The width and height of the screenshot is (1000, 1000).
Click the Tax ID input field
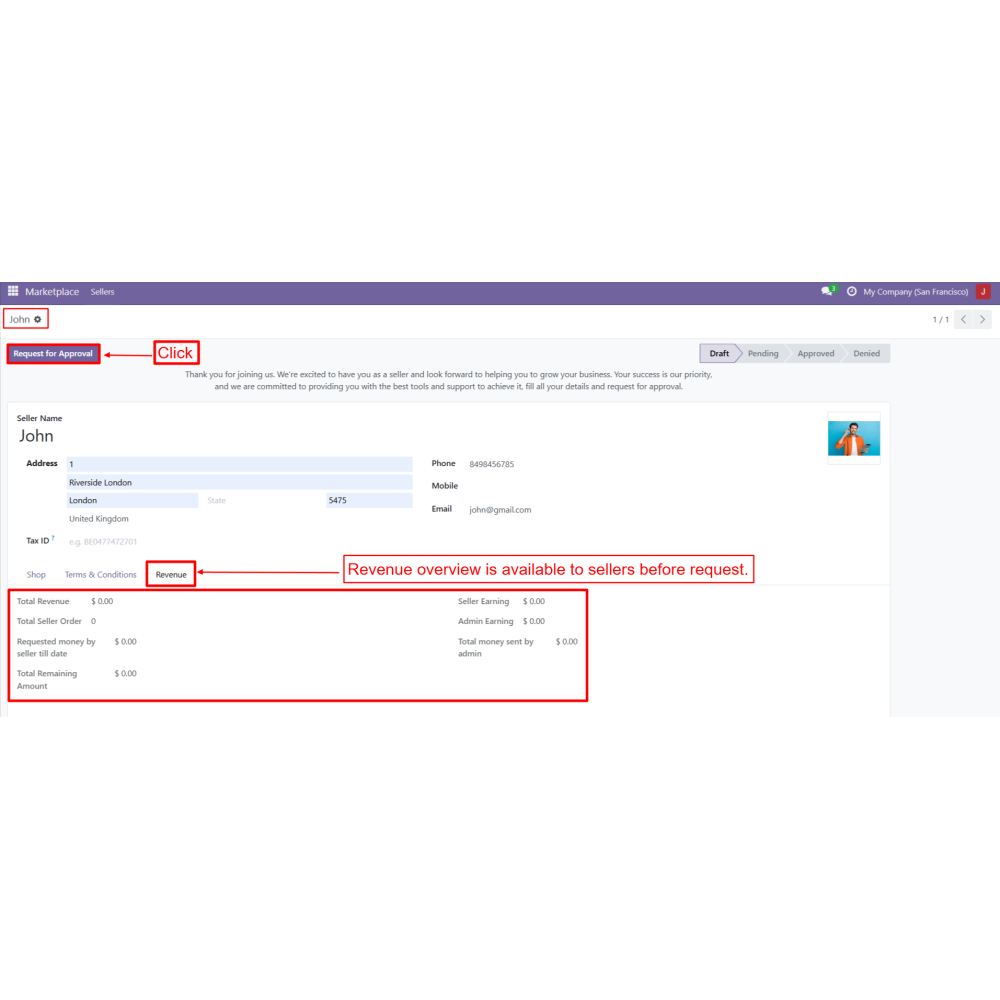pos(238,541)
